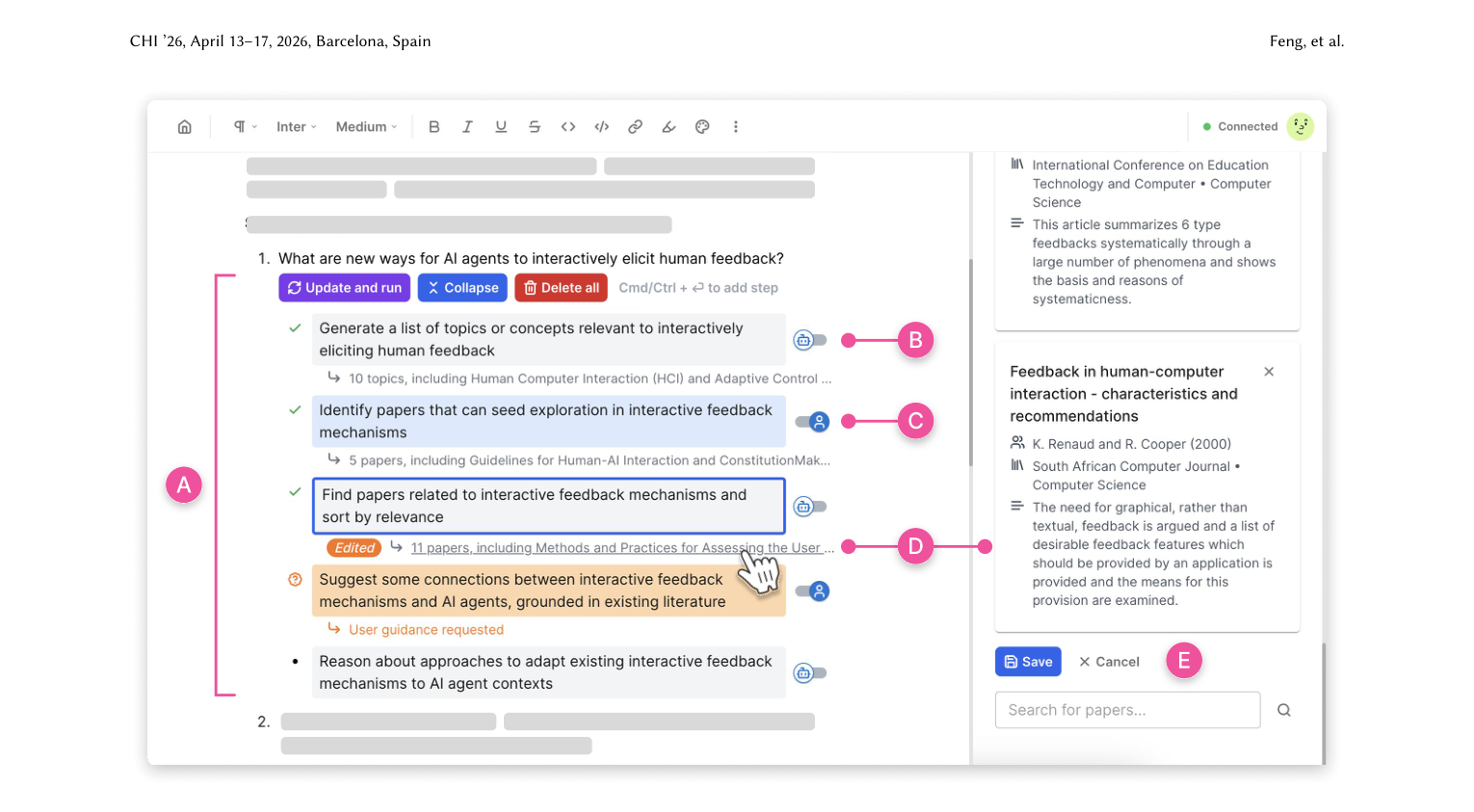Insert a link from toolbar
This screenshot has height=812, width=1474.
635,127
